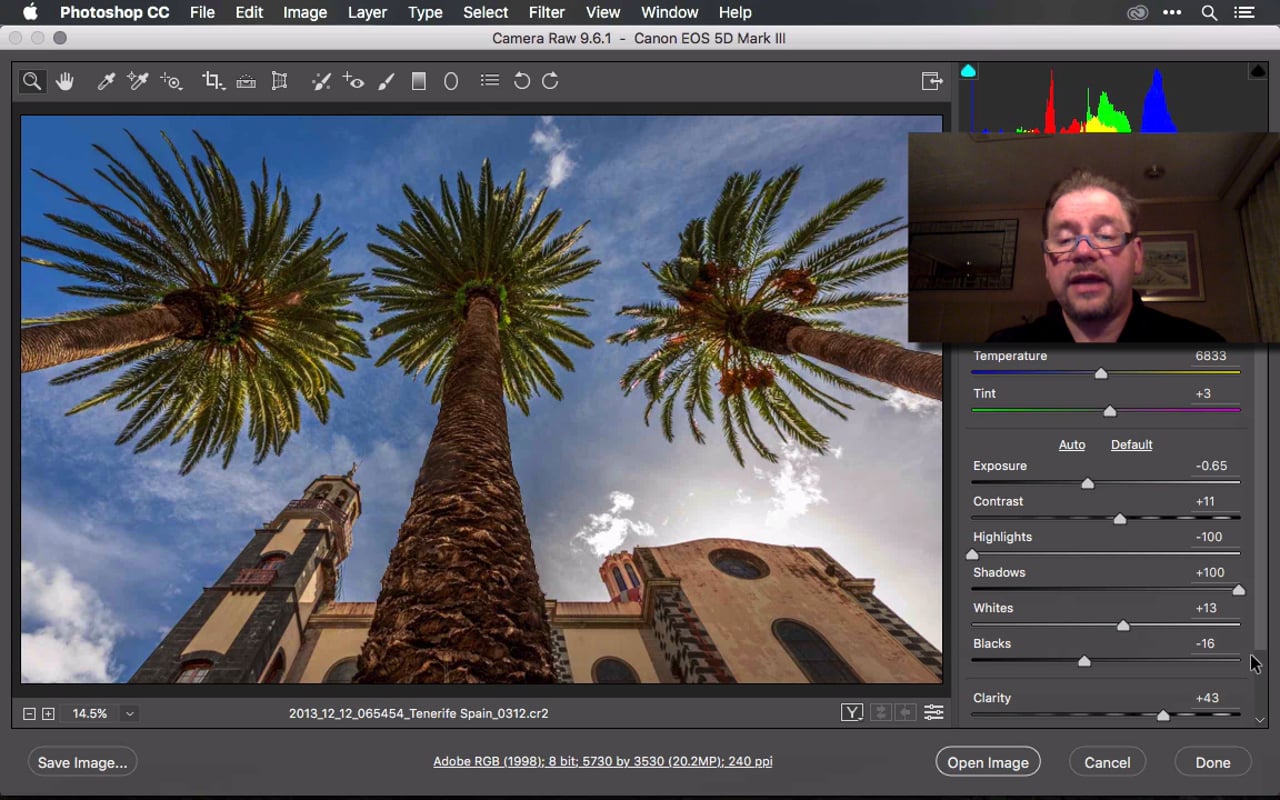Select the Crop tool
Image resolution: width=1280 pixels, height=800 pixels.
[212, 81]
